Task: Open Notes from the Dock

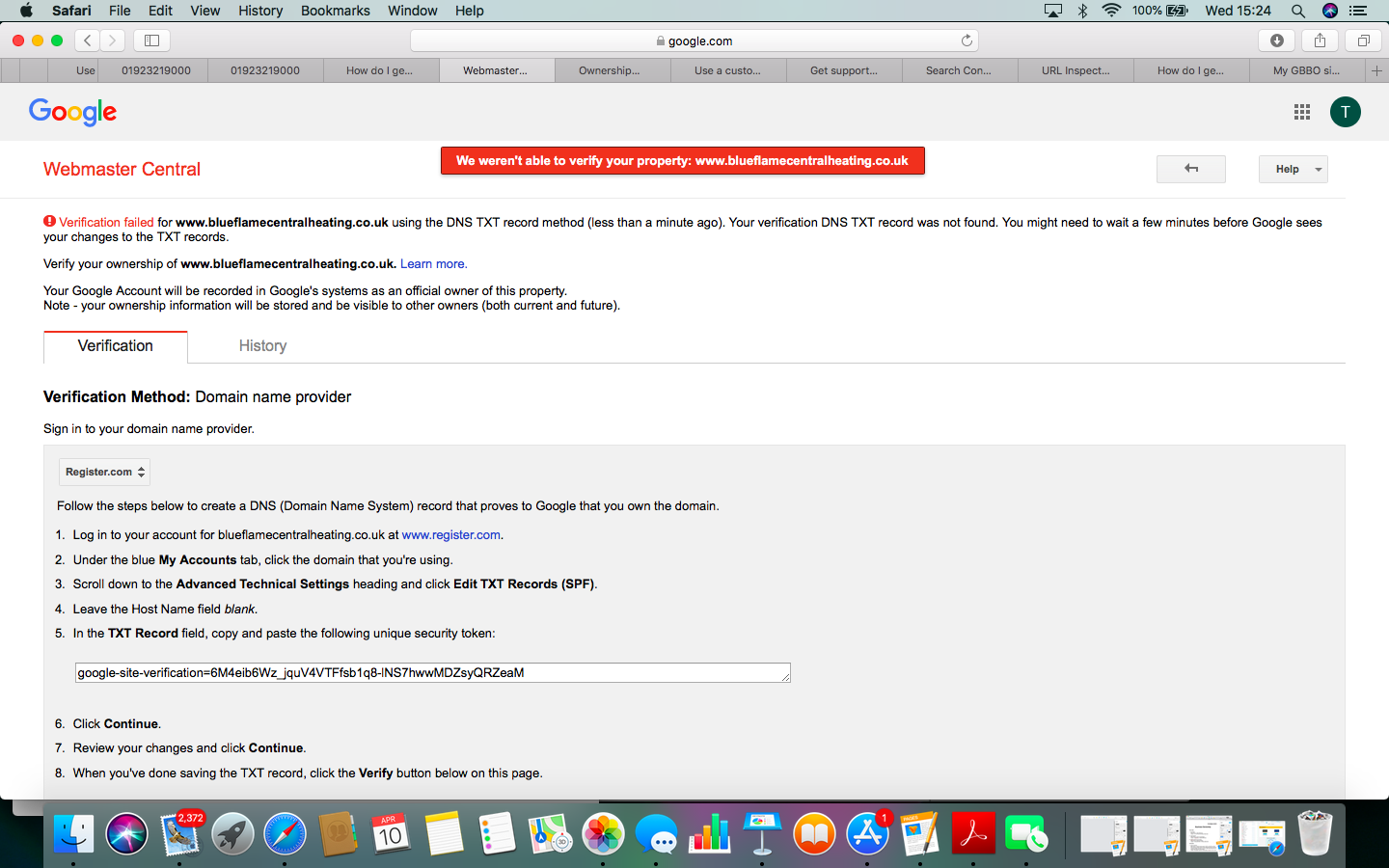Action: (444, 833)
